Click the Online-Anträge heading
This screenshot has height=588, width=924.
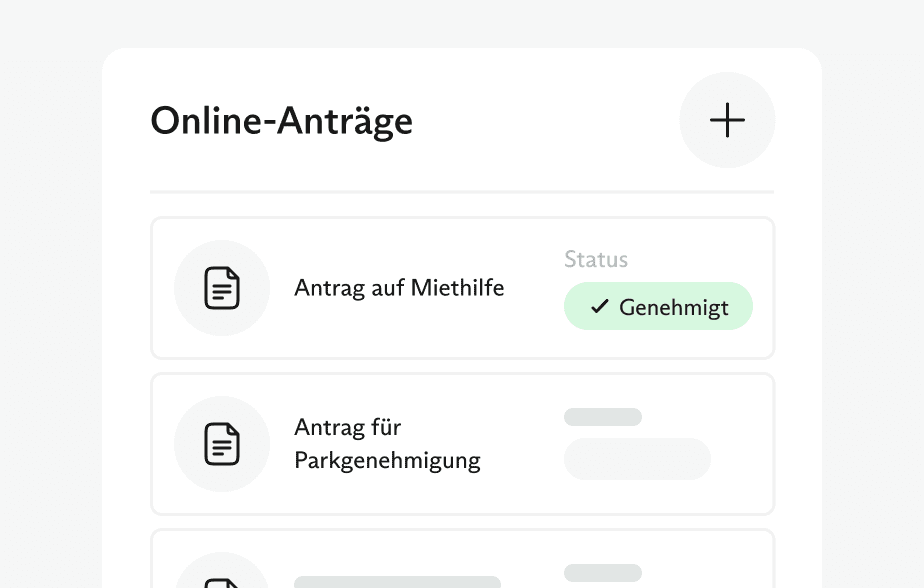(281, 121)
